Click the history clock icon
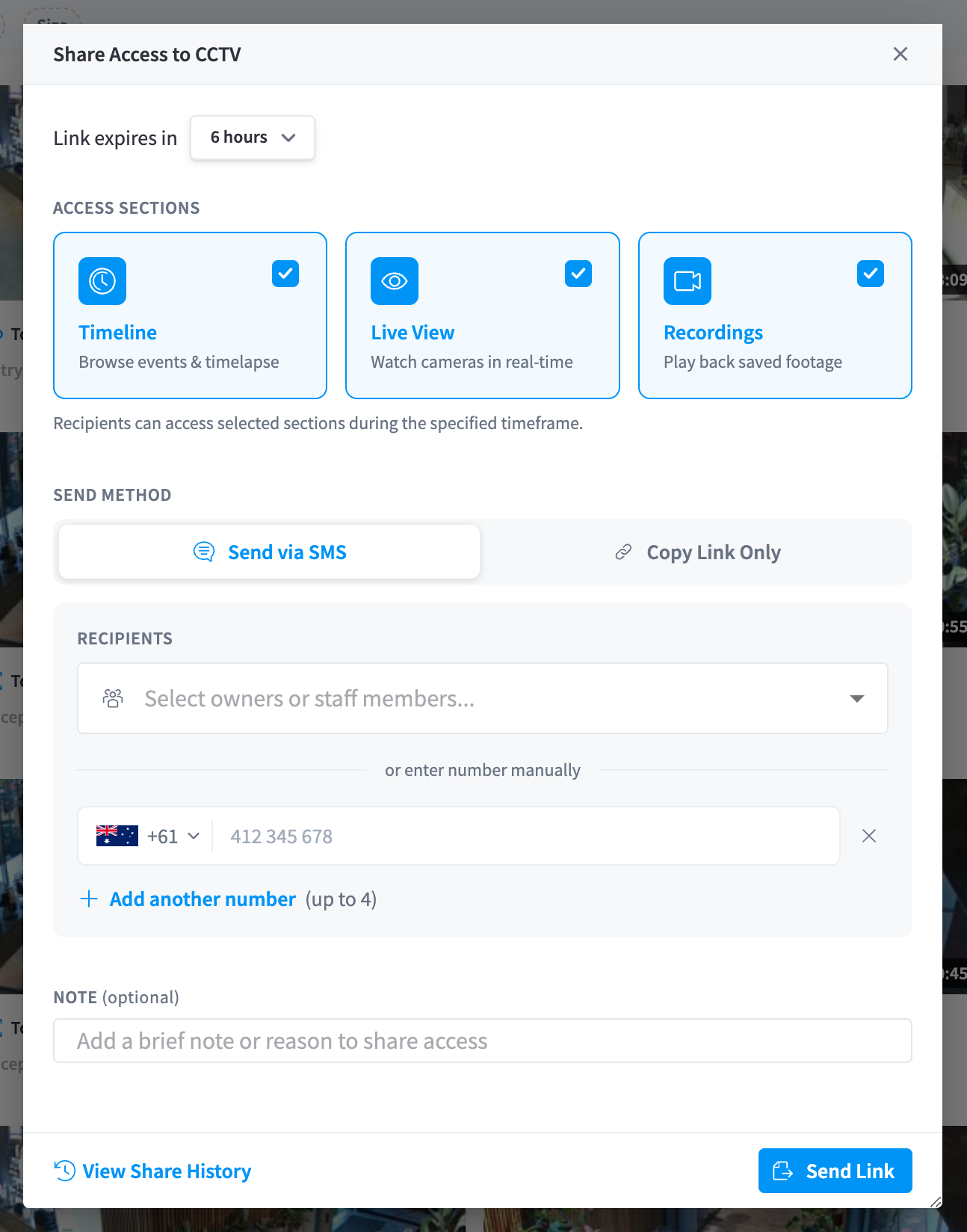Image resolution: width=967 pixels, height=1232 pixels. 65,1171
